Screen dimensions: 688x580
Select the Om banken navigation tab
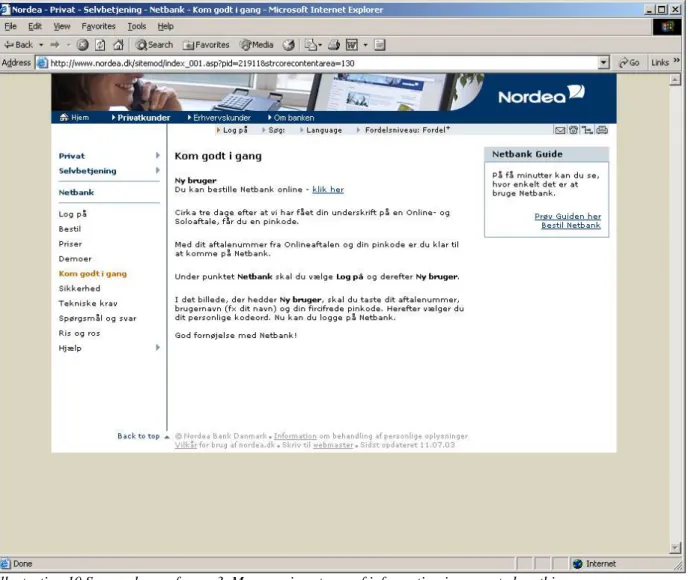tap(291, 118)
